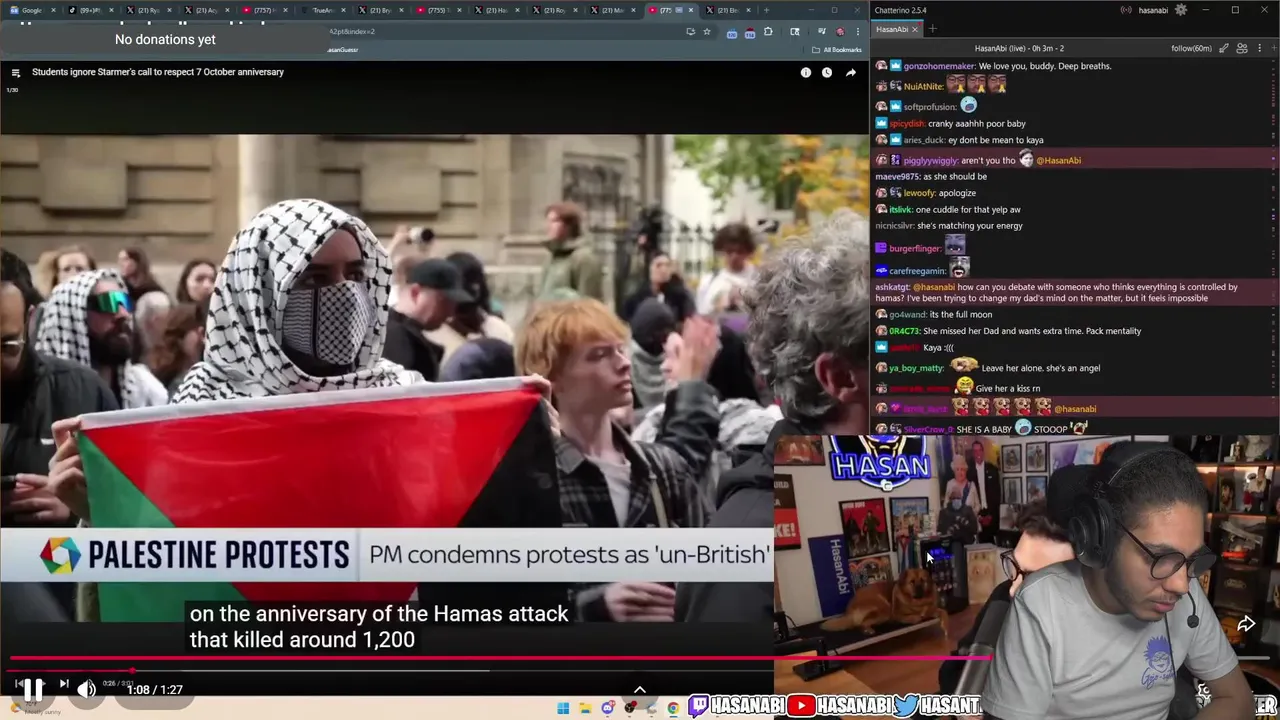
Task: Open the moderation sword icon in Chatterino
Action: [x=1224, y=48]
